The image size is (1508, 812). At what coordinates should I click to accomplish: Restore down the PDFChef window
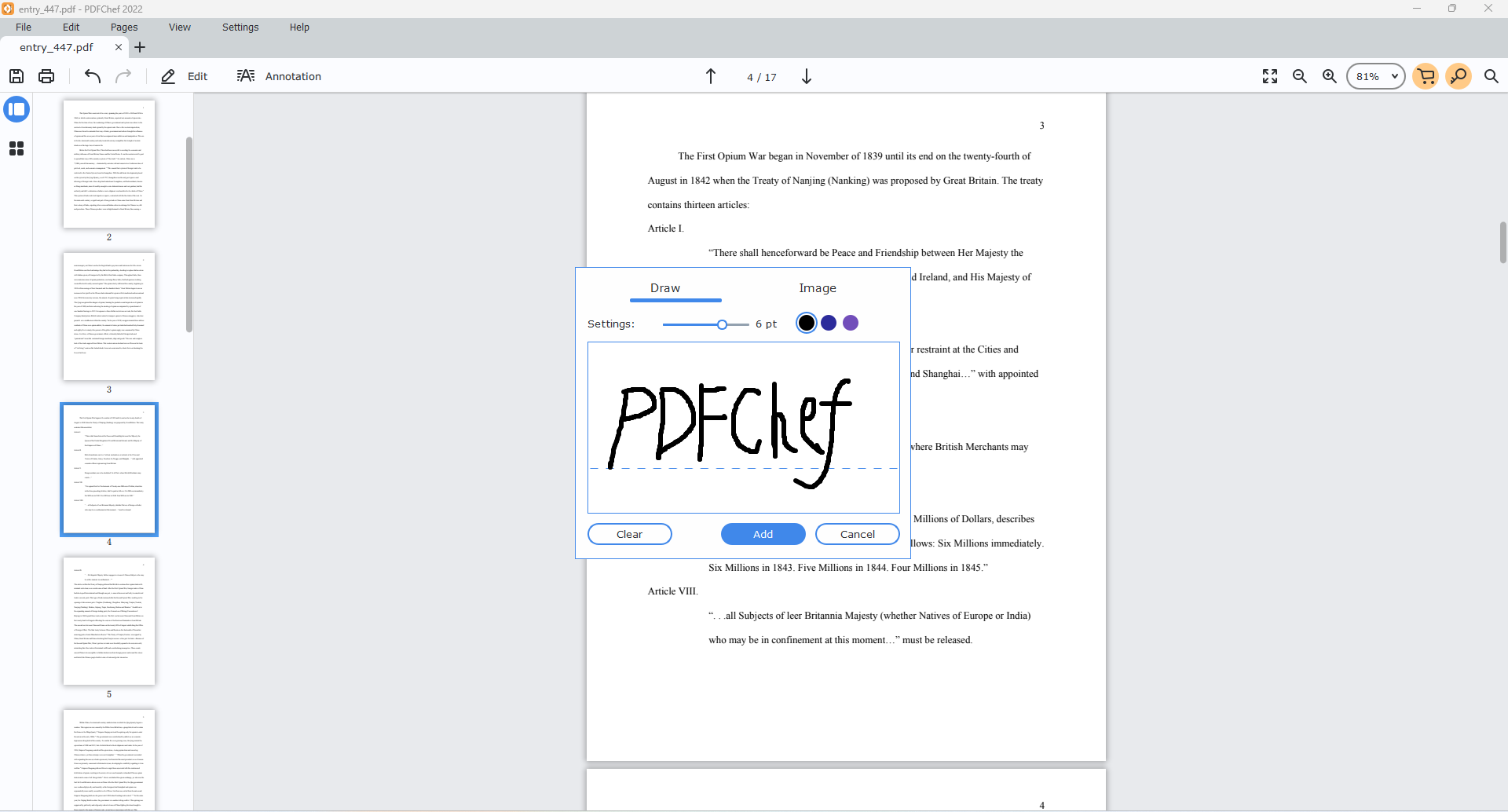pyautogui.click(x=1452, y=9)
